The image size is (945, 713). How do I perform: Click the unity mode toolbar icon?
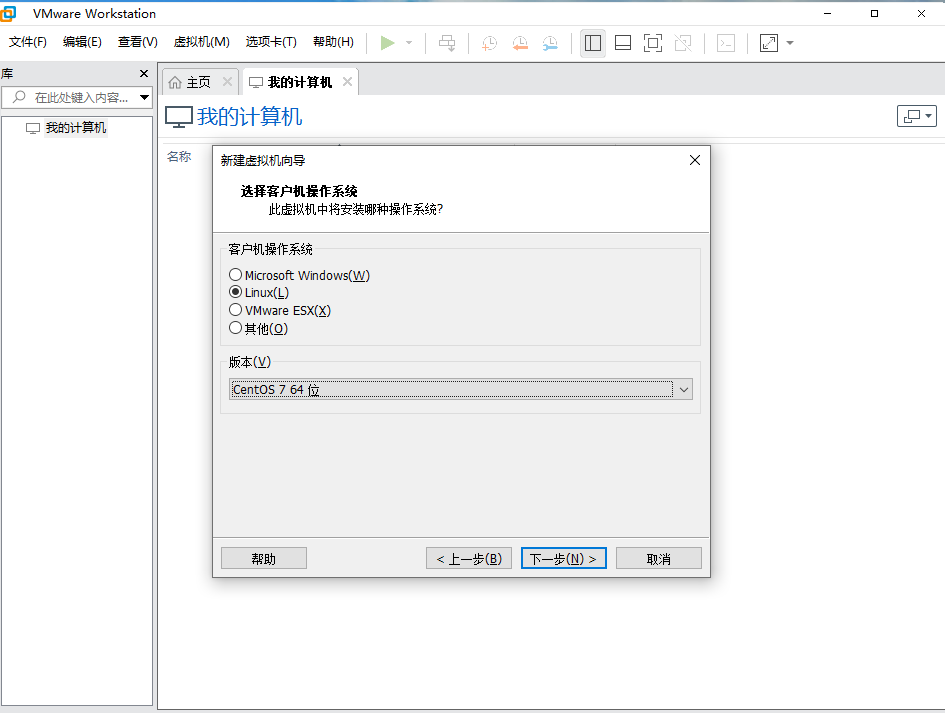(x=683, y=43)
